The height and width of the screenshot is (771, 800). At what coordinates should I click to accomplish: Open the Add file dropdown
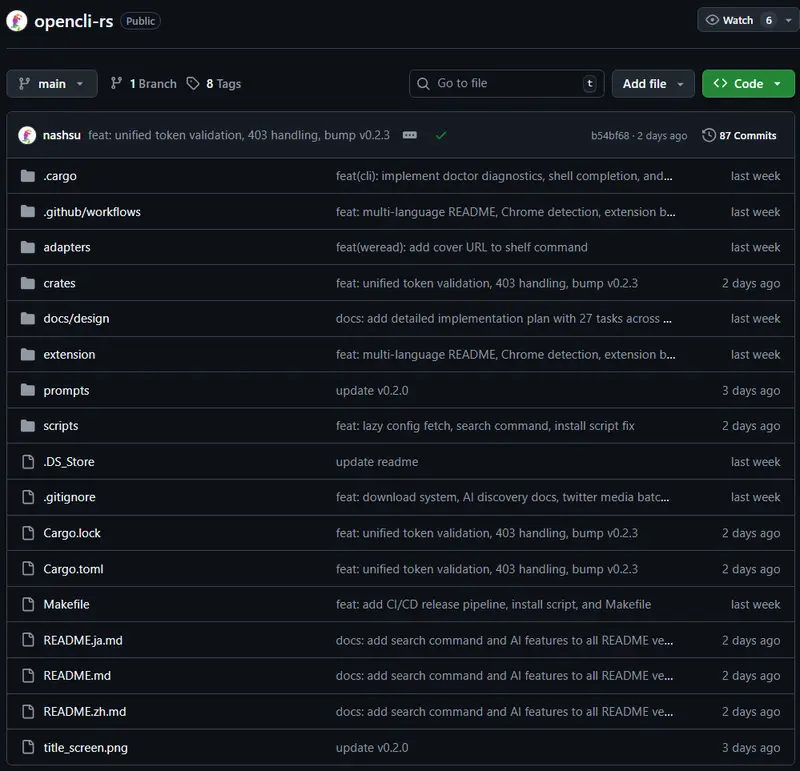click(653, 84)
